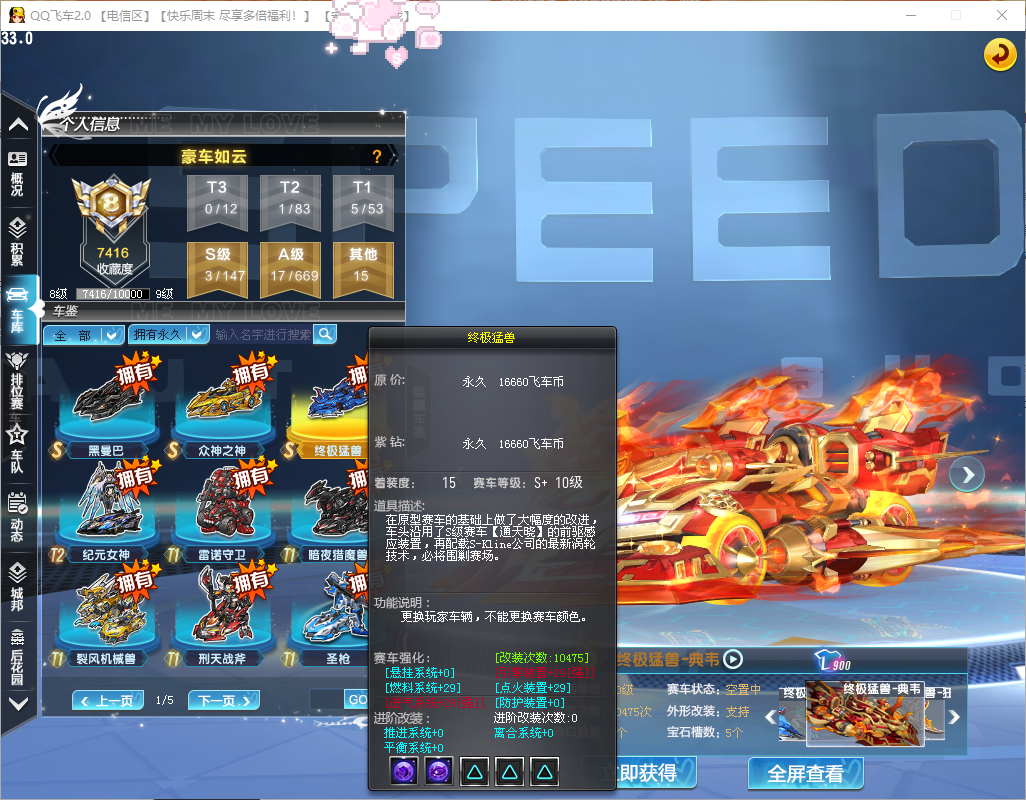Viewport: 1026px width, 800px height.
Task: Select the 黑曼巴 car card
Action: (x=107, y=406)
